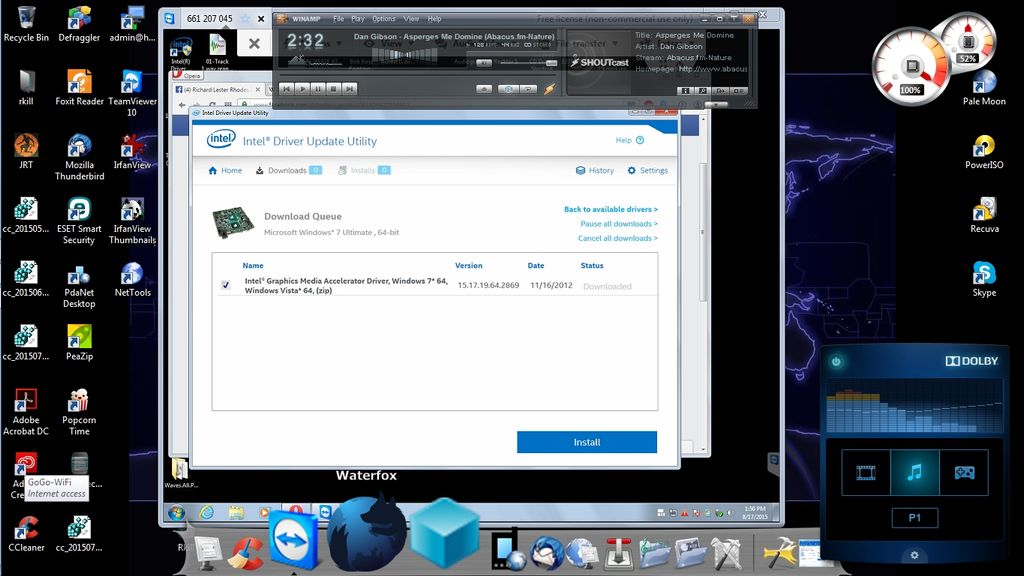This screenshot has width=1024, height=576.
Task: Select Dolby Music profile icon
Action: click(914, 473)
